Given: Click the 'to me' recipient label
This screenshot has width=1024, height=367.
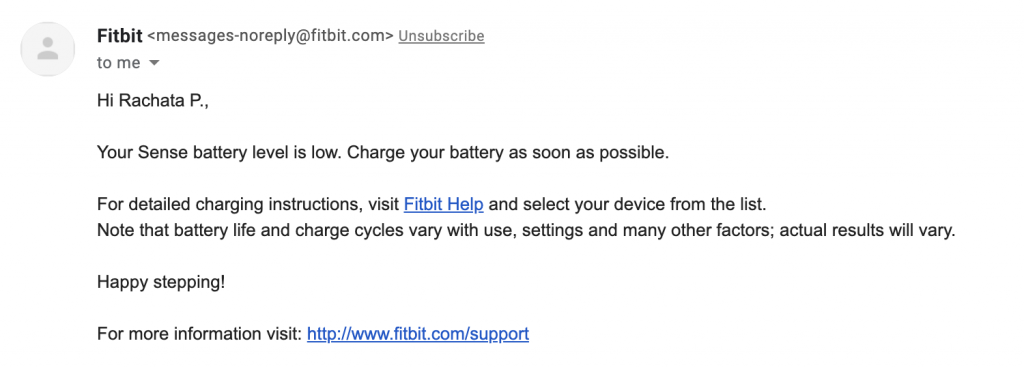Looking at the screenshot, I should 119,63.
